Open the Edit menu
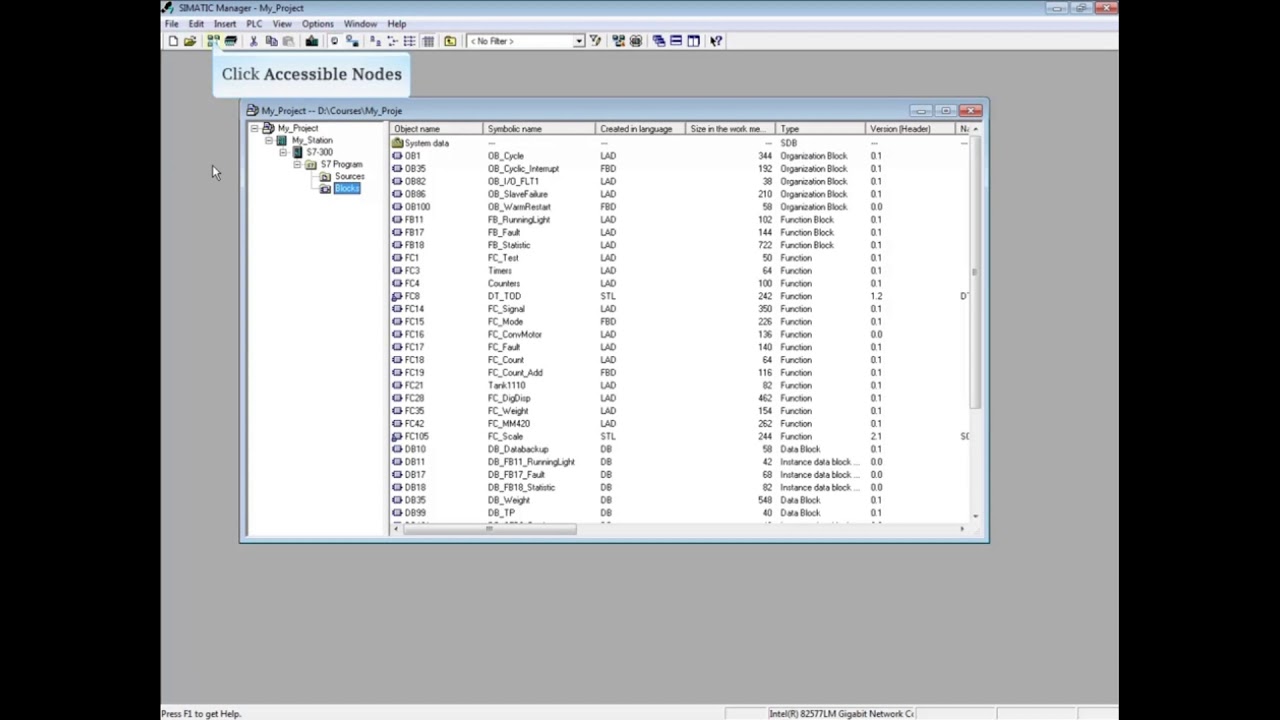1280x720 pixels. (x=196, y=24)
